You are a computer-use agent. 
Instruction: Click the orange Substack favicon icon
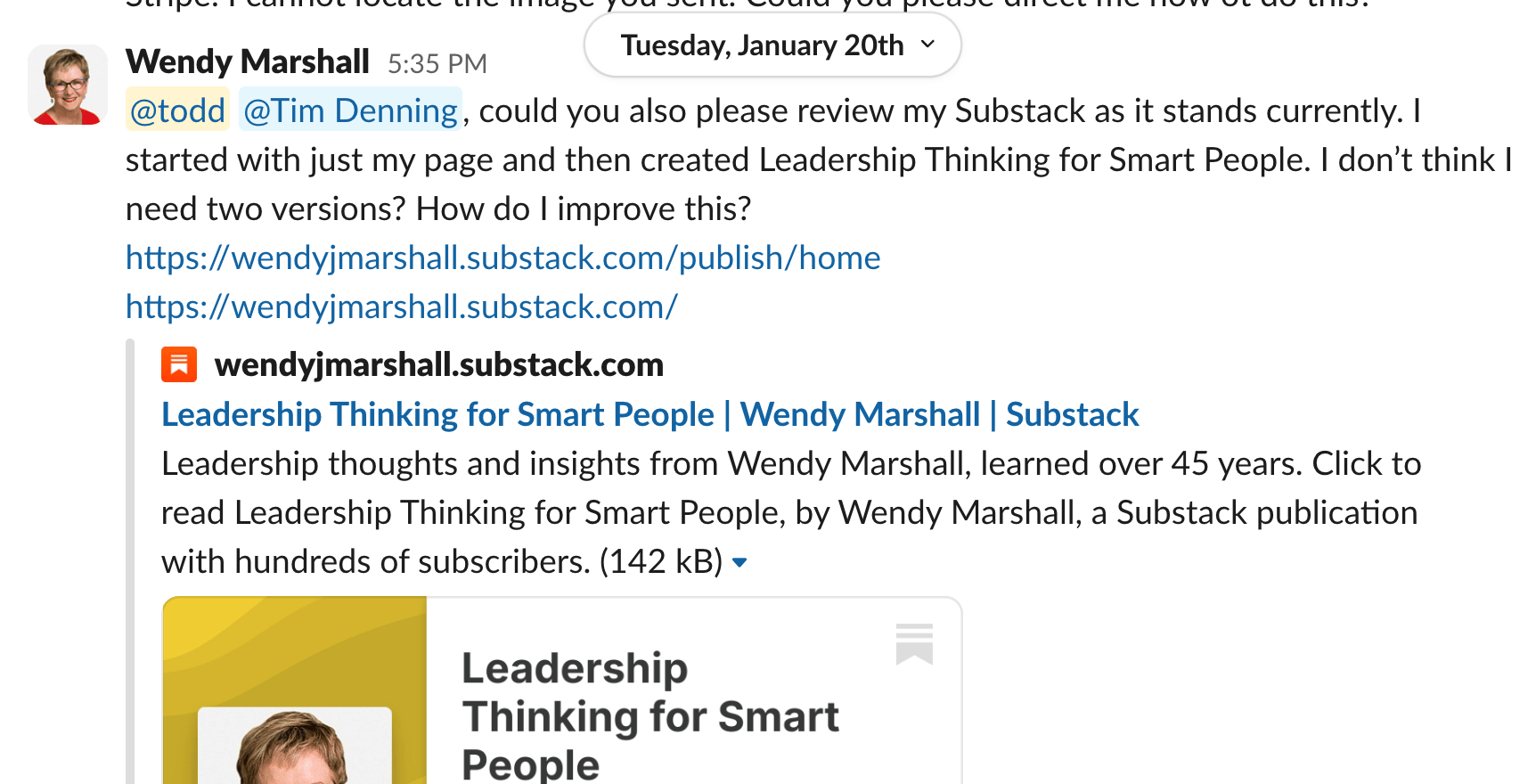pyautogui.click(x=179, y=364)
